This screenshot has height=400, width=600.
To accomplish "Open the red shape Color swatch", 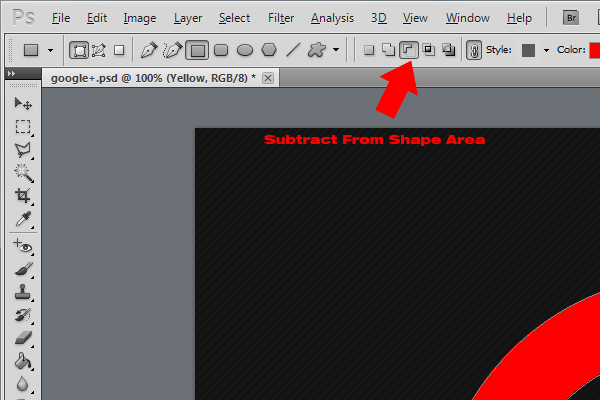I will [x=595, y=50].
